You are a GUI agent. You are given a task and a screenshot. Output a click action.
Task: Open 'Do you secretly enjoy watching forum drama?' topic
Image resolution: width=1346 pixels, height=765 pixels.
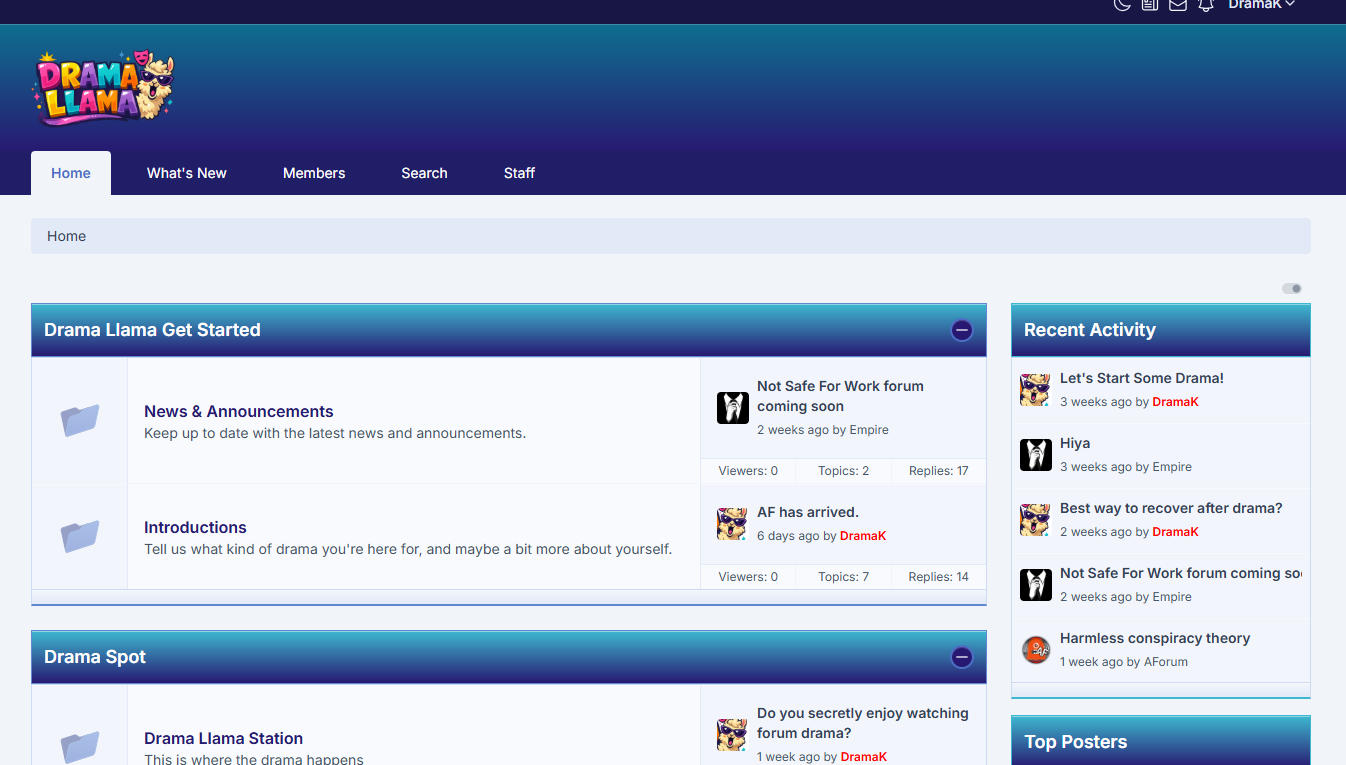[x=863, y=723]
